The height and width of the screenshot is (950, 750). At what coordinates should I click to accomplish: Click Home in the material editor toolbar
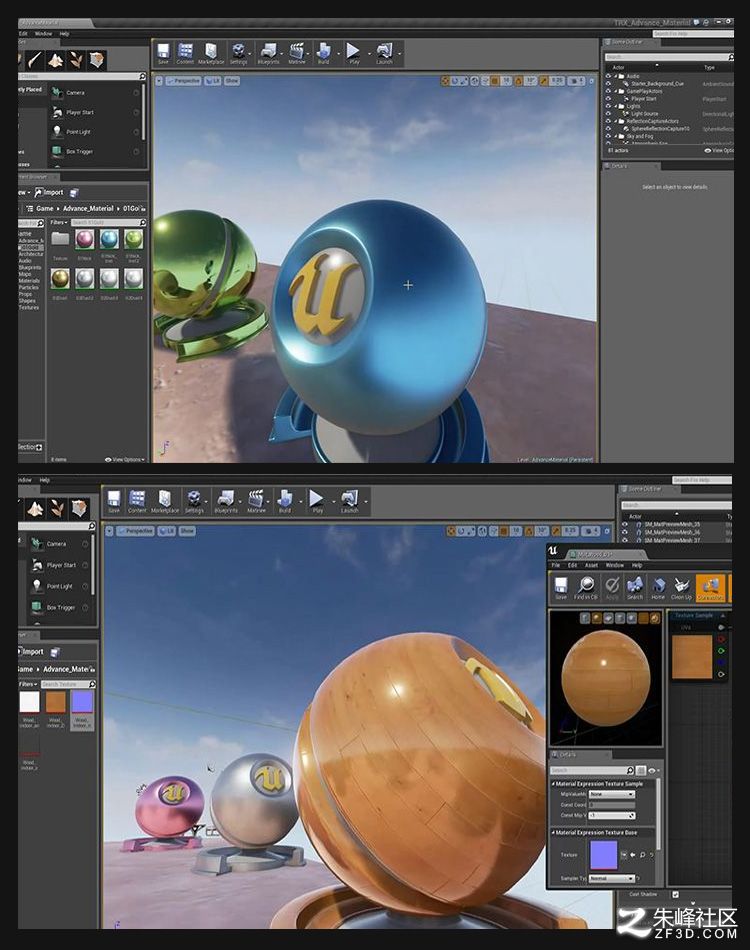tap(658, 588)
